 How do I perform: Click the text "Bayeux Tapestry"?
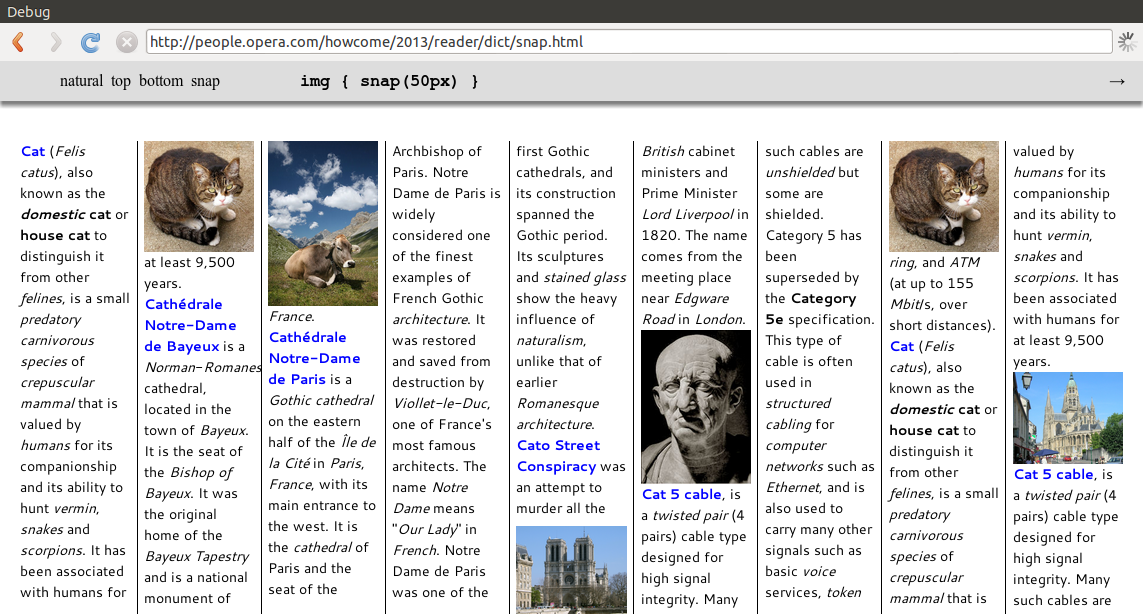[197, 556]
